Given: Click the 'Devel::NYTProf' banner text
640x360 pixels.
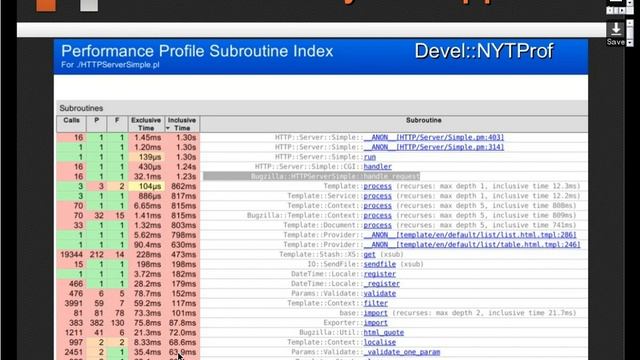Looking at the screenshot, I should (484, 51).
